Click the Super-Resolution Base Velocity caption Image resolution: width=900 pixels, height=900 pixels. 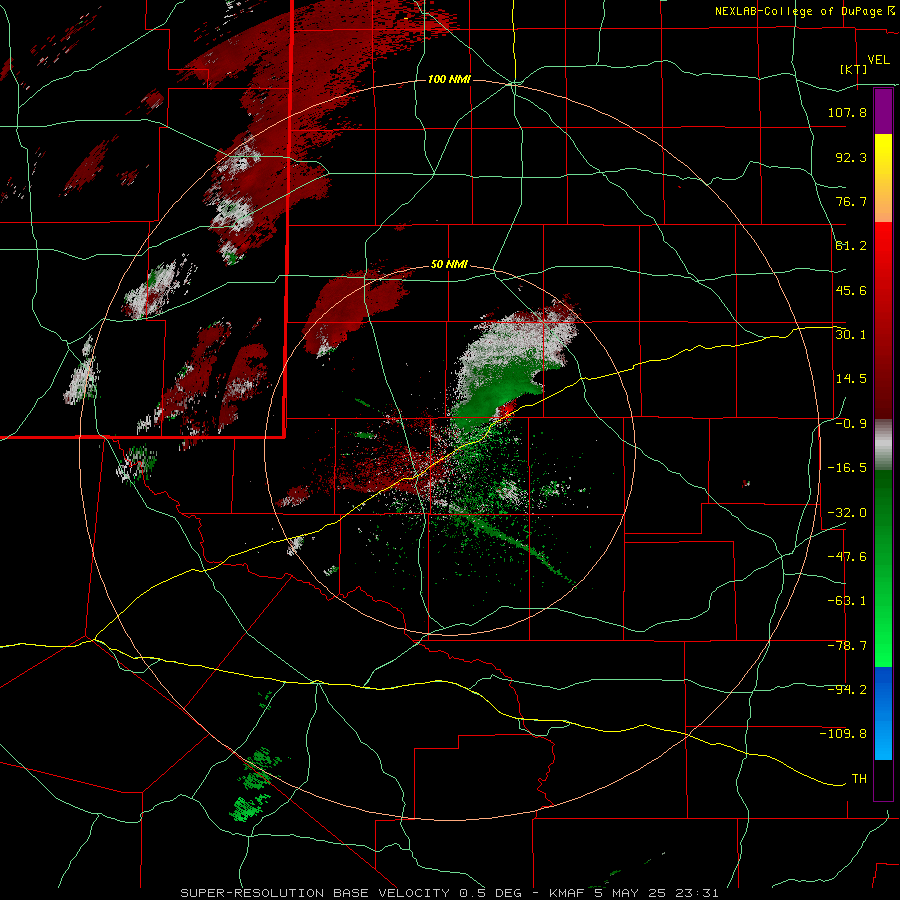pyautogui.click(x=449, y=893)
